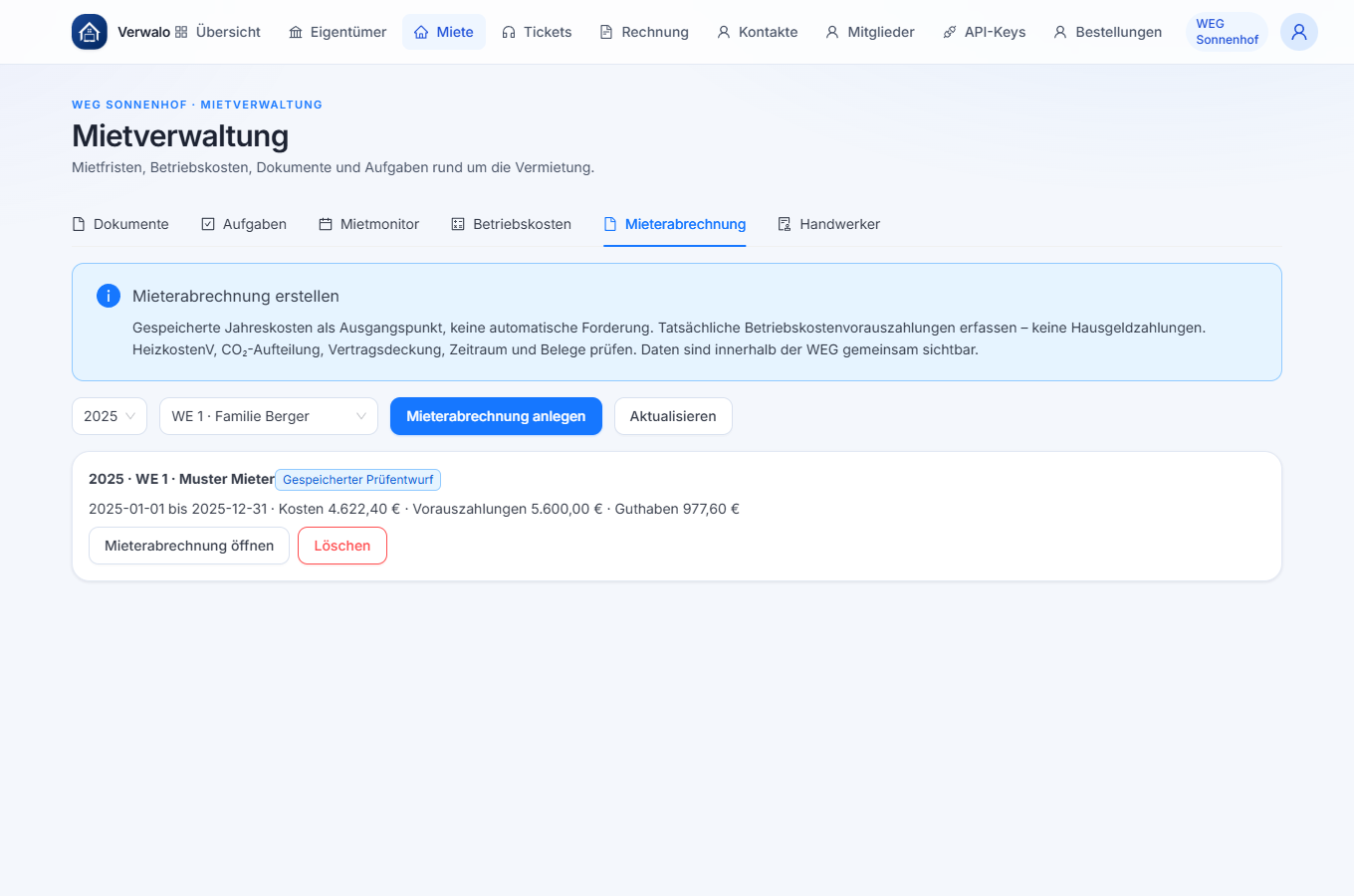Click Löschen for the 2025 statement
1354x896 pixels.
[342, 546]
